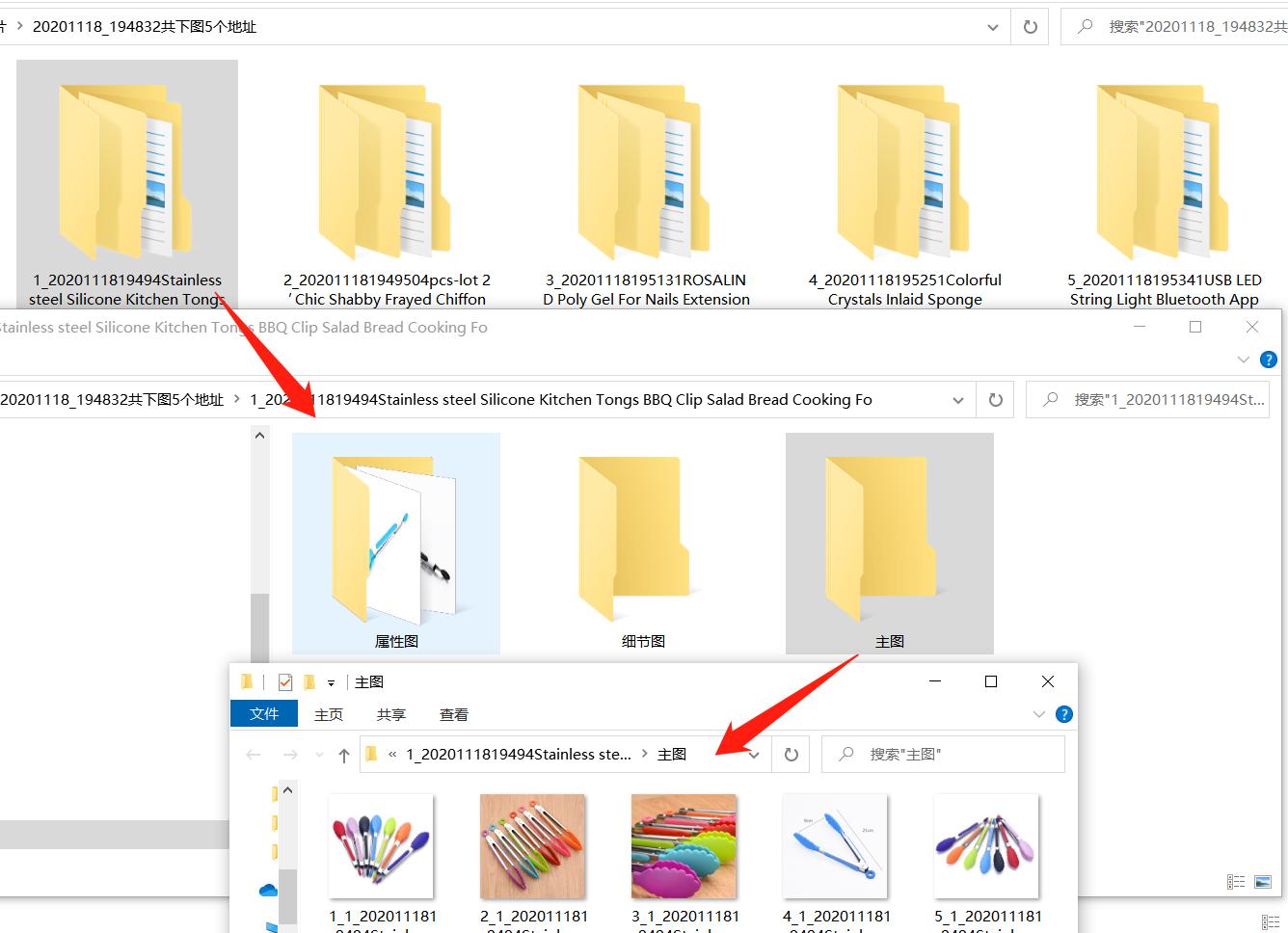
Task: Go forward in 主图 window
Action: (290, 755)
